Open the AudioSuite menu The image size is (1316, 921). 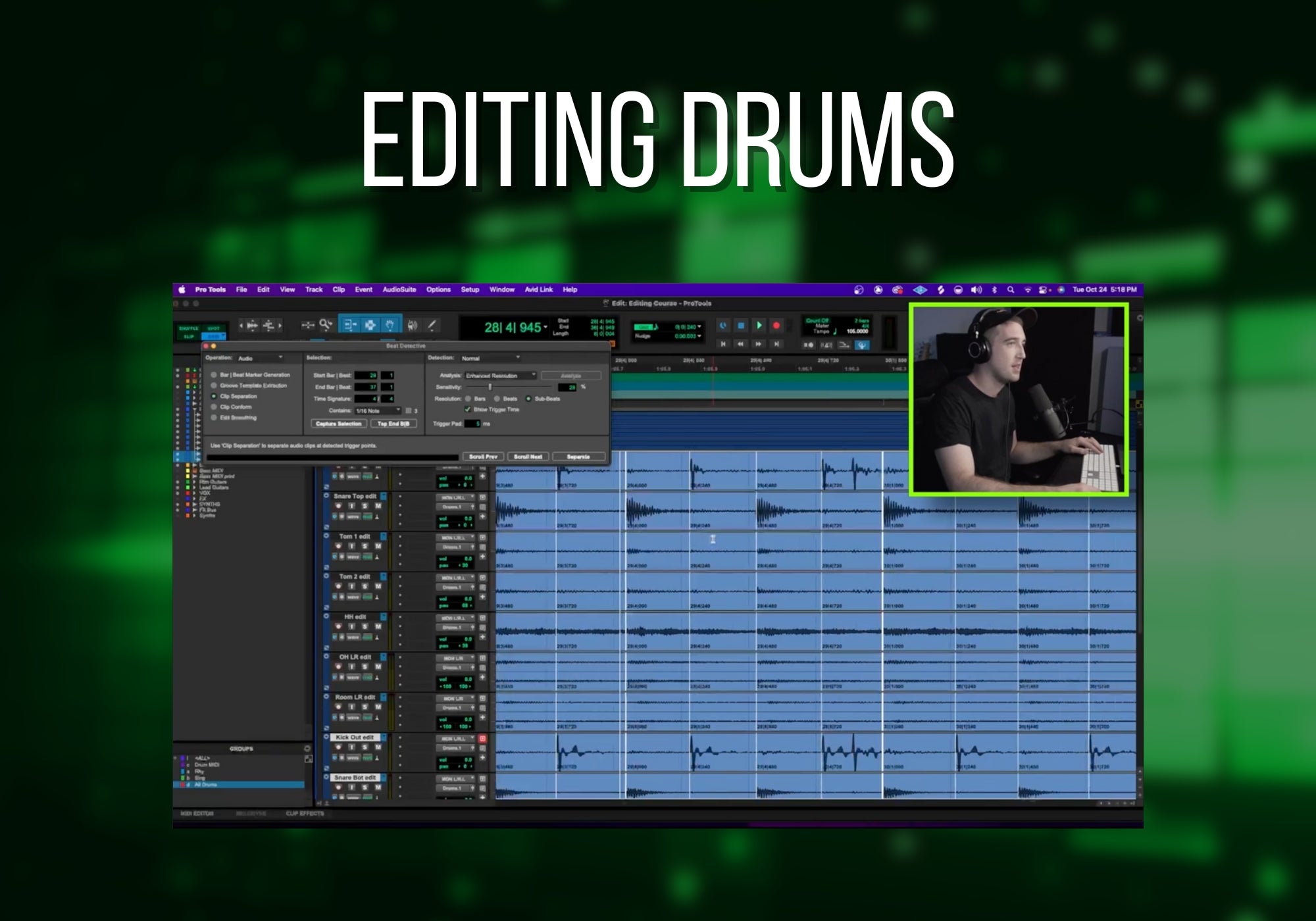pyautogui.click(x=399, y=289)
